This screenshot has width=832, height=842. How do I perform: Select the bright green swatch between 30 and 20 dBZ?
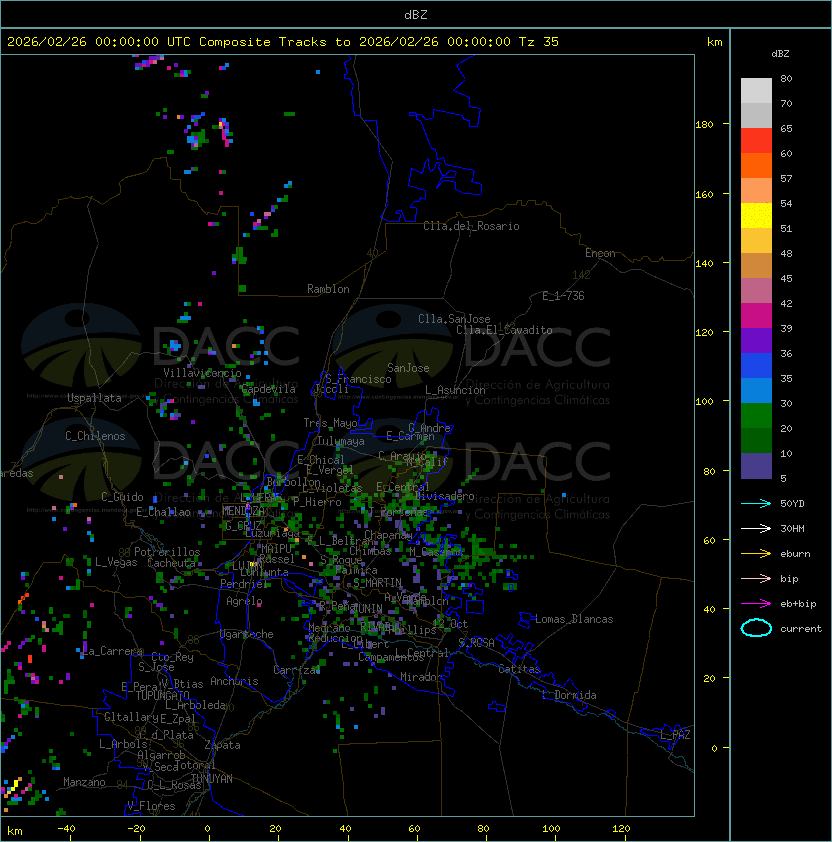(x=756, y=416)
